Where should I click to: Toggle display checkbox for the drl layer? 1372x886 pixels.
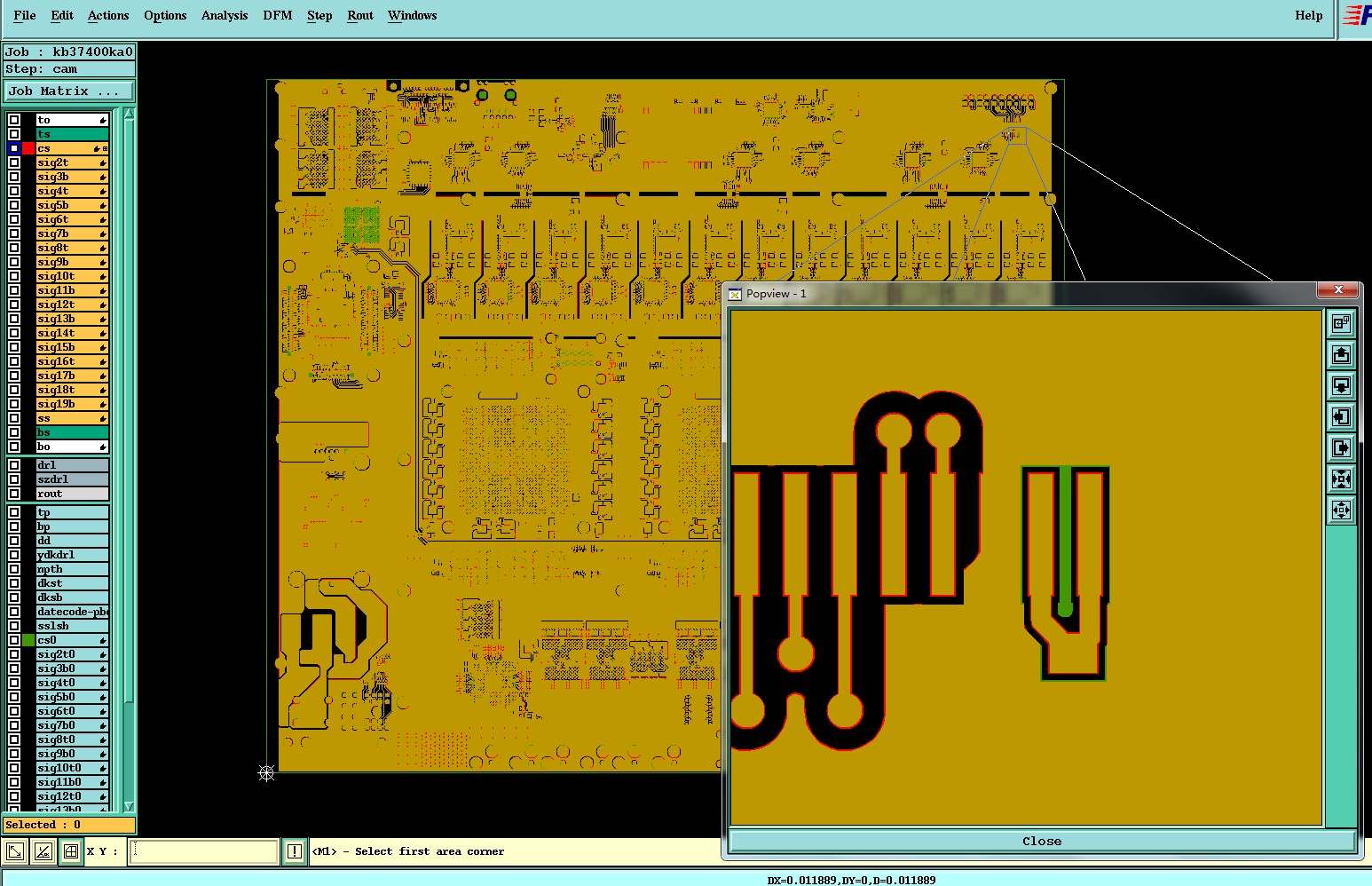(14, 465)
